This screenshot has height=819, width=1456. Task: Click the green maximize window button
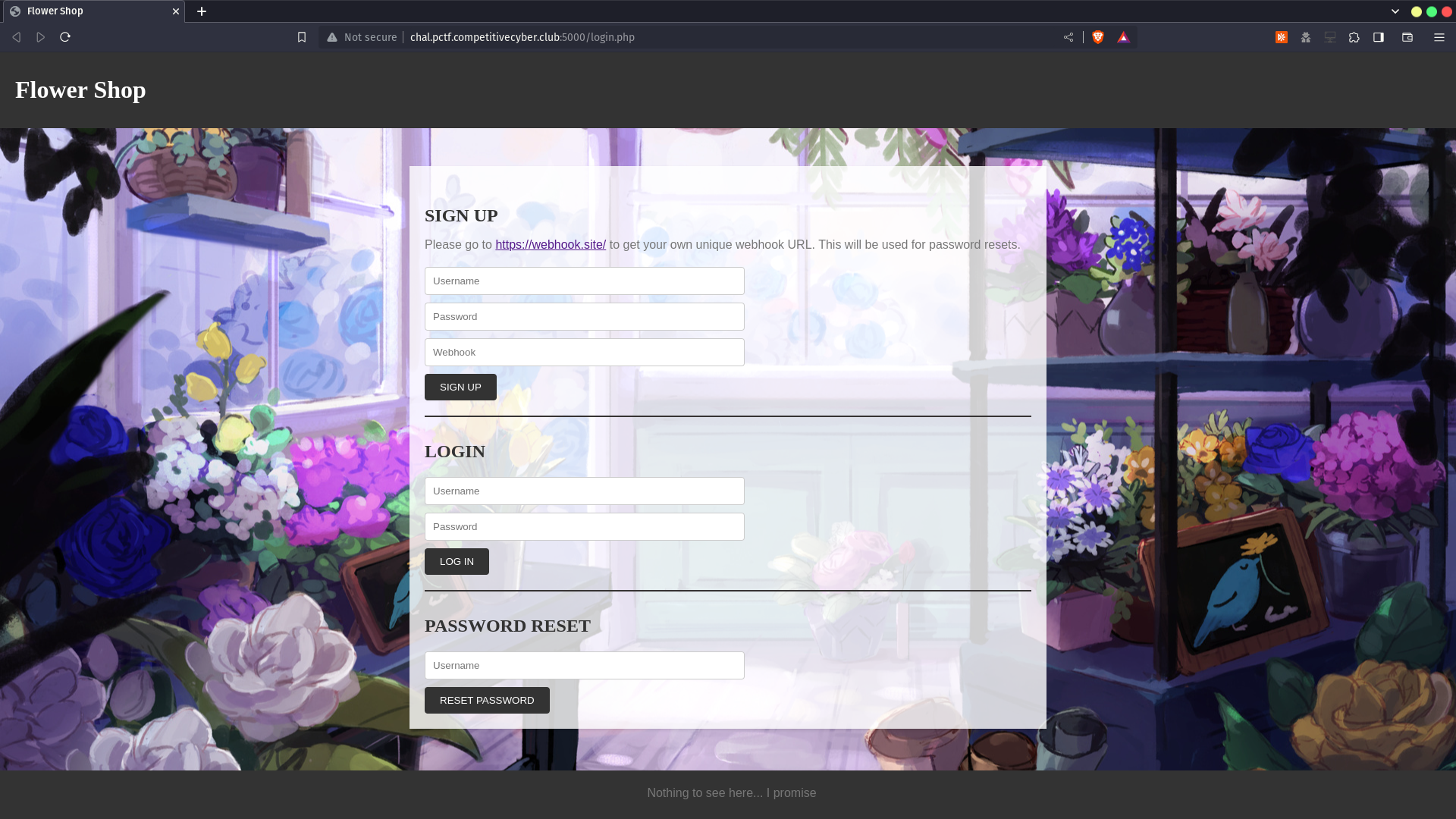pyautogui.click(x=1432, y=11)
